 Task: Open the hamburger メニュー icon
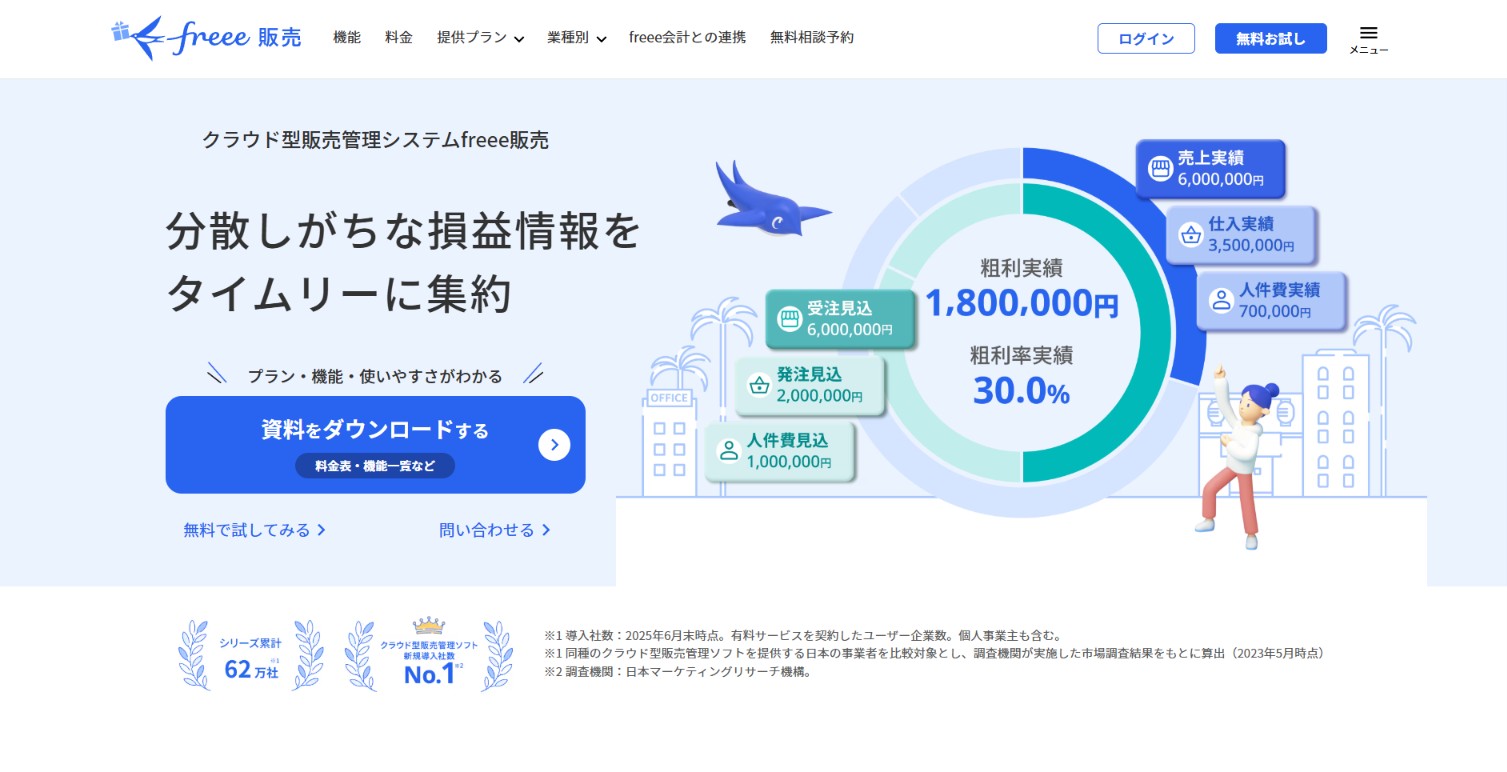[x=1368, y=39]
